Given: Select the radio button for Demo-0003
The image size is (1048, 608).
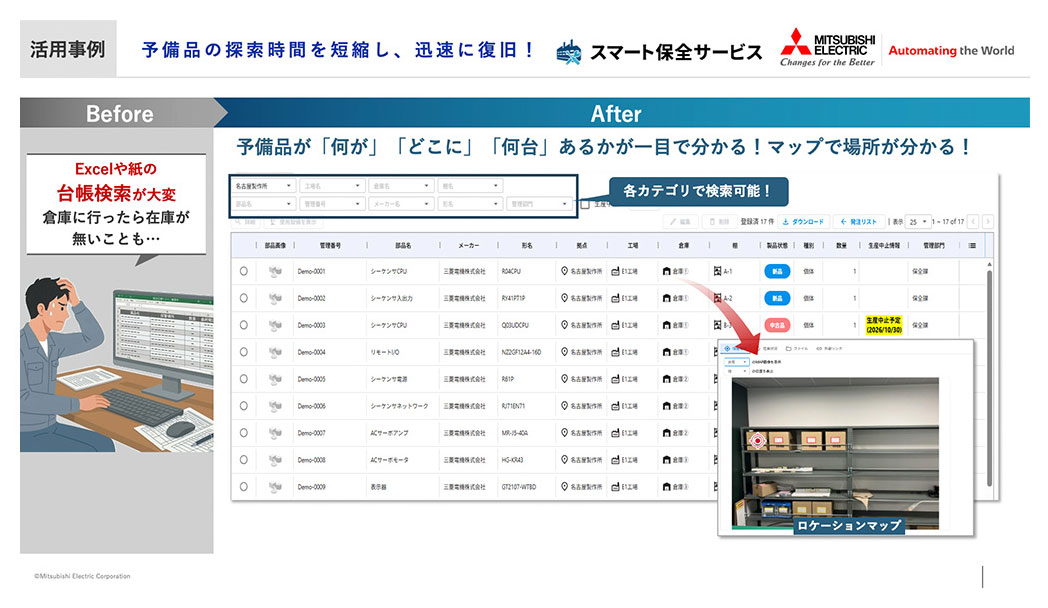Looking at the screenshot, I should point(243,325).
